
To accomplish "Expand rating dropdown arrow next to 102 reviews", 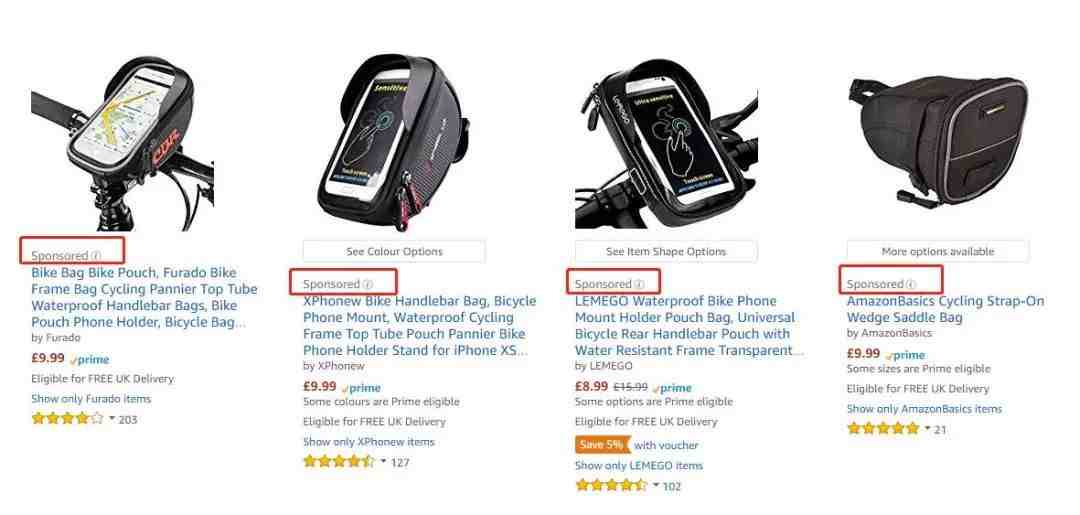I will pyautogui.click(x=656, y=485).
